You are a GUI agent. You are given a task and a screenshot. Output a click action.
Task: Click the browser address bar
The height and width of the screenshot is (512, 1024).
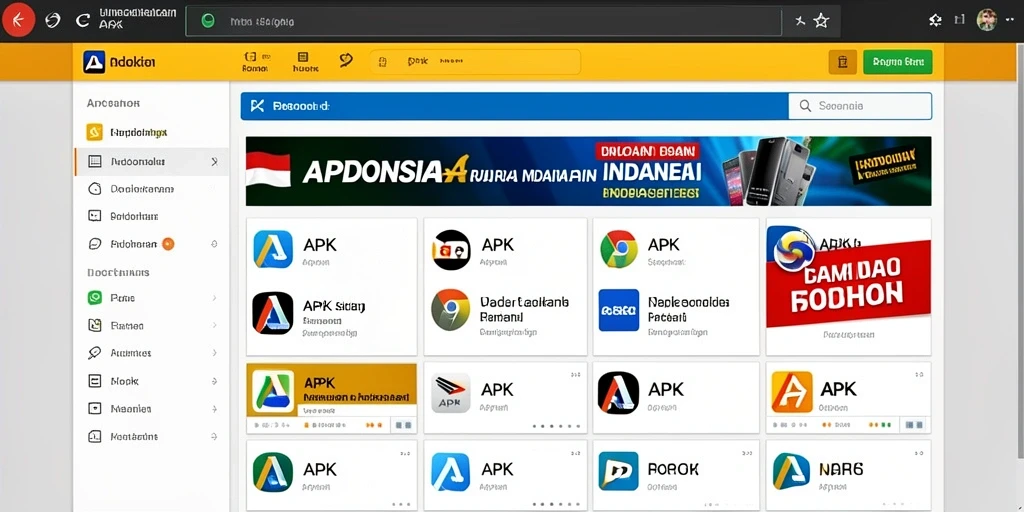pyautogui.click(x=483, y=21)
